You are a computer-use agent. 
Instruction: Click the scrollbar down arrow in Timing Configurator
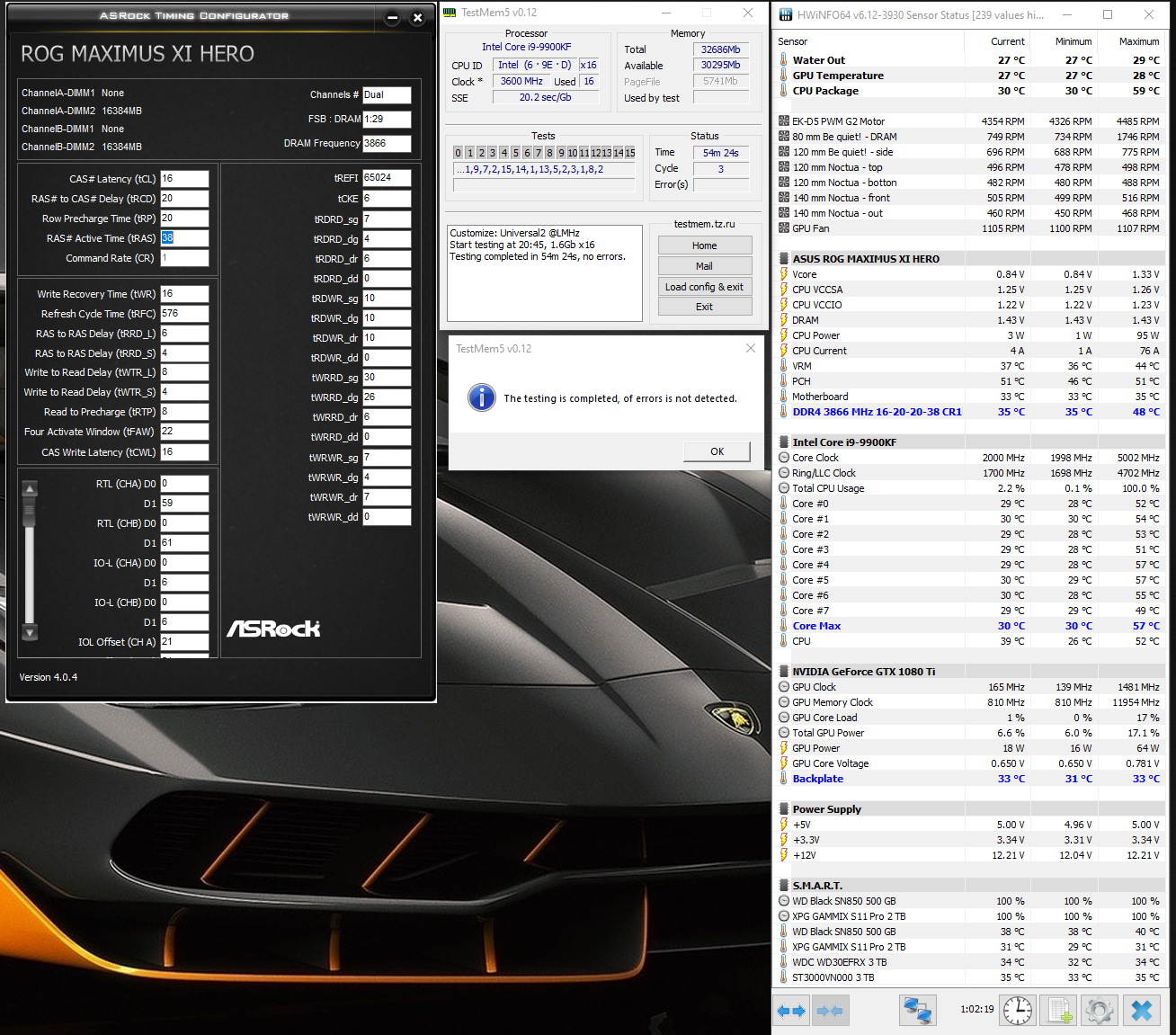coord(30,632)
